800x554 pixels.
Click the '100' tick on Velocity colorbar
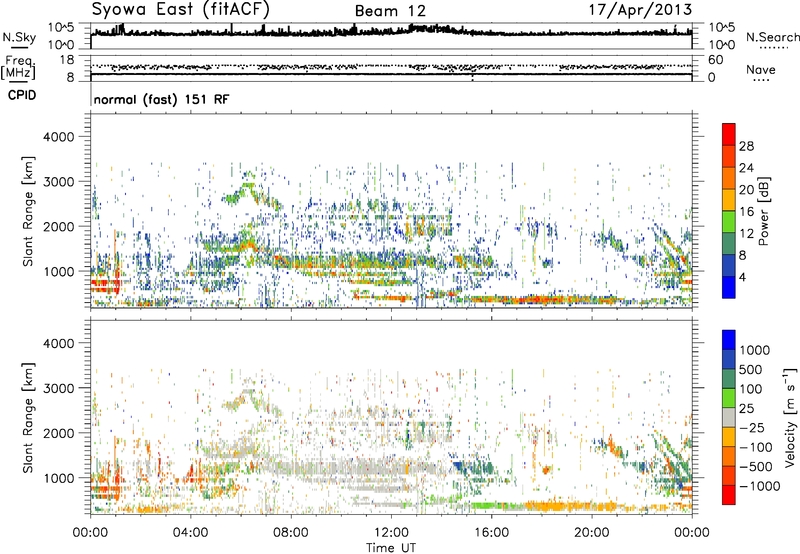click(751, 389)
